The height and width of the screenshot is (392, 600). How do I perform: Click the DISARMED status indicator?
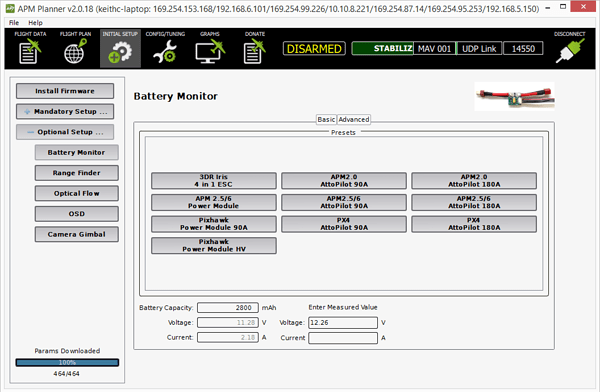pos(314,49)
